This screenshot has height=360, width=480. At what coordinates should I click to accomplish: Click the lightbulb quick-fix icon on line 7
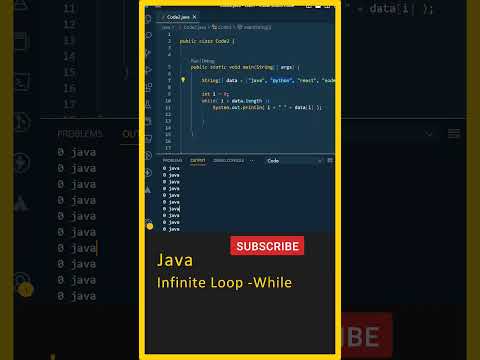[183, 80]
